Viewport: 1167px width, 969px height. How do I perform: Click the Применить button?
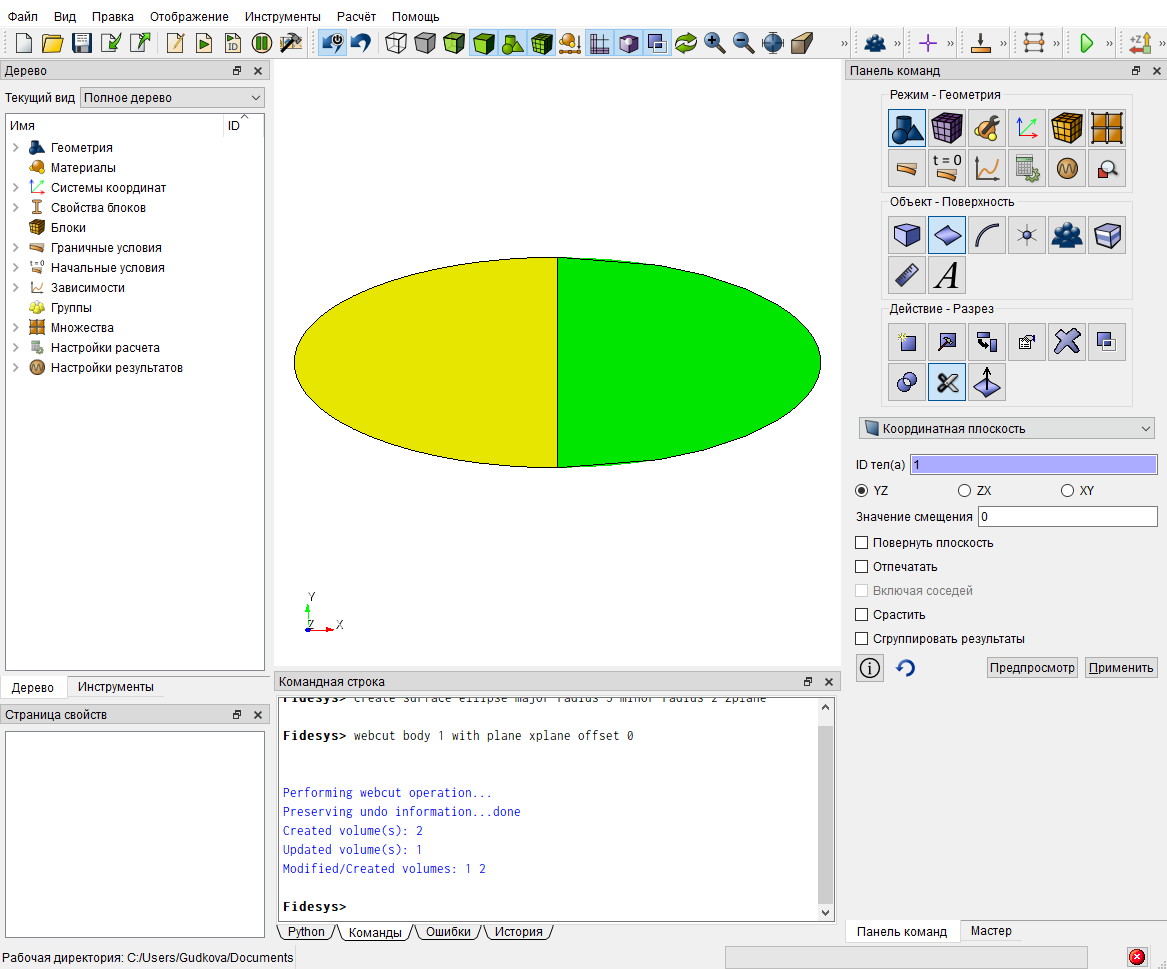[x=1121, y=668]
